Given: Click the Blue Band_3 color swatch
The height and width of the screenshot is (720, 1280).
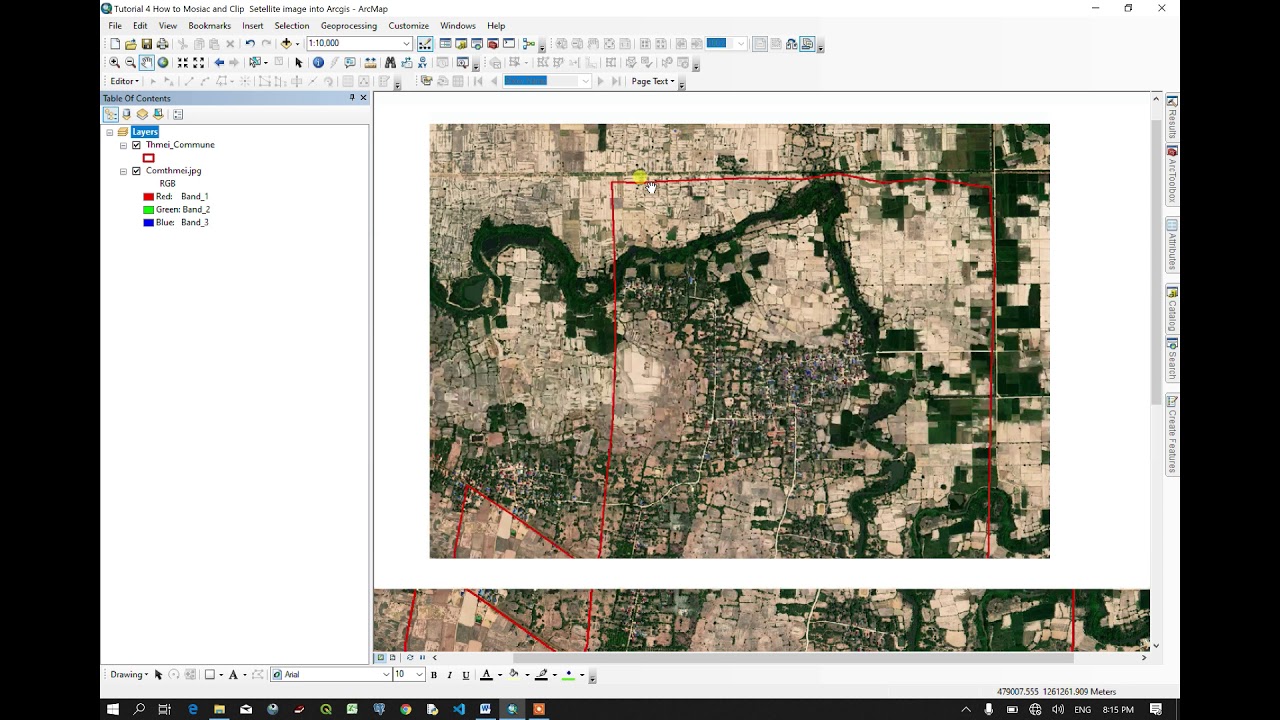Looking at the screenshot, I should (148, 222).
